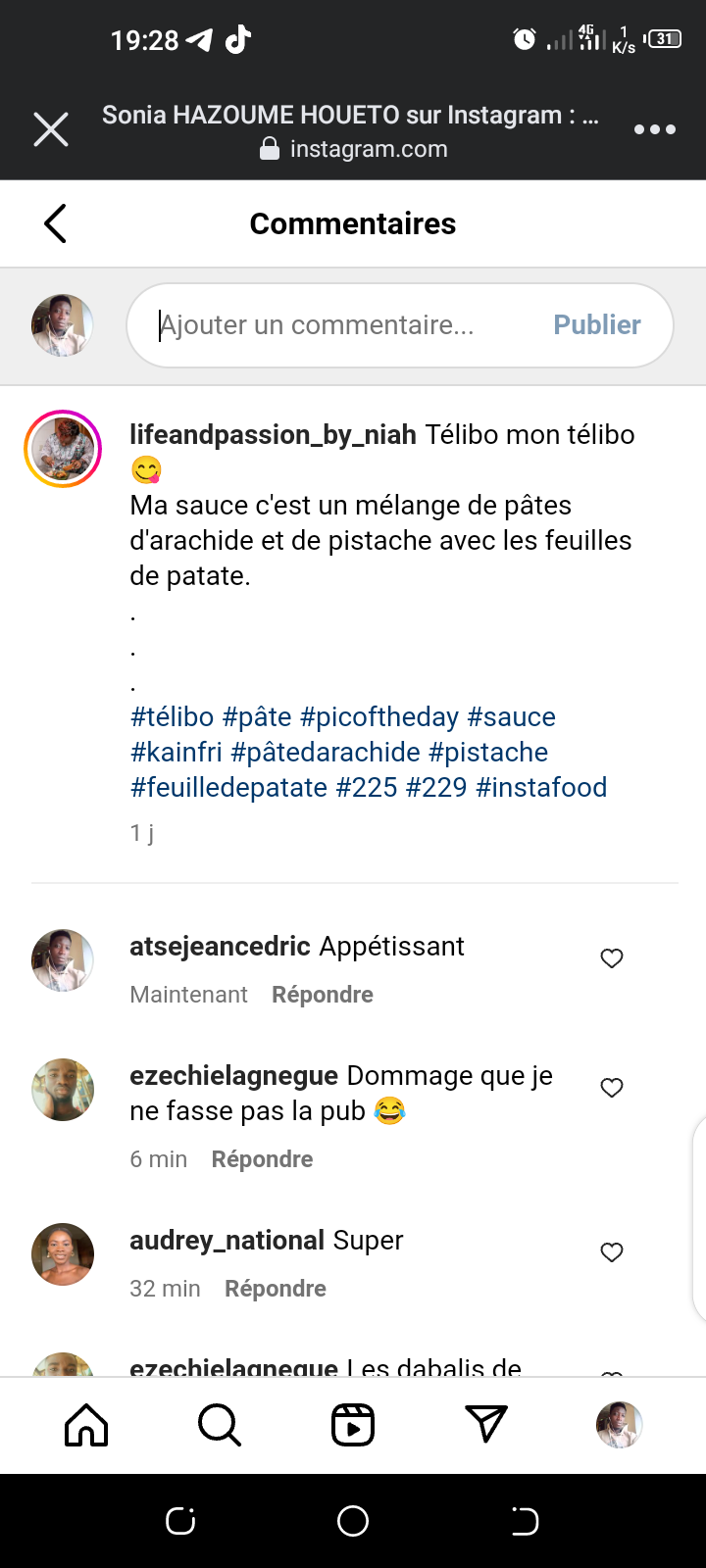Image resolution: width=706 pixels, height=1568 pixels.
Task: Reply to audrey_national via Répondre
Action: pos(275,1289)
